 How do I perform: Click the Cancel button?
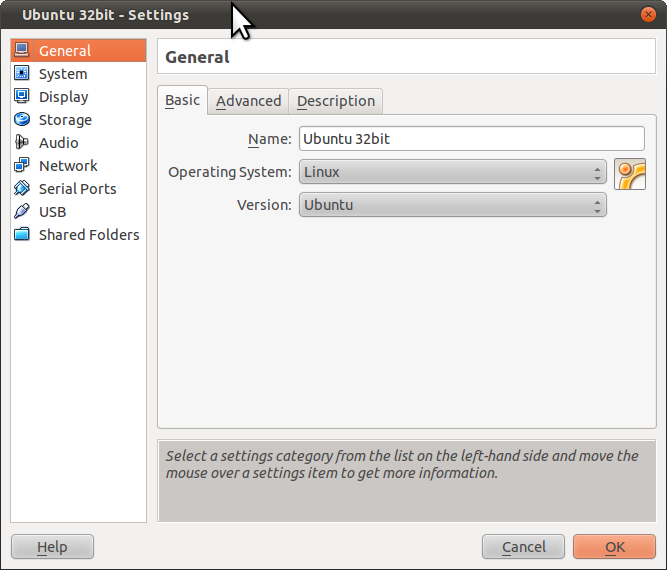coord(523,547)
